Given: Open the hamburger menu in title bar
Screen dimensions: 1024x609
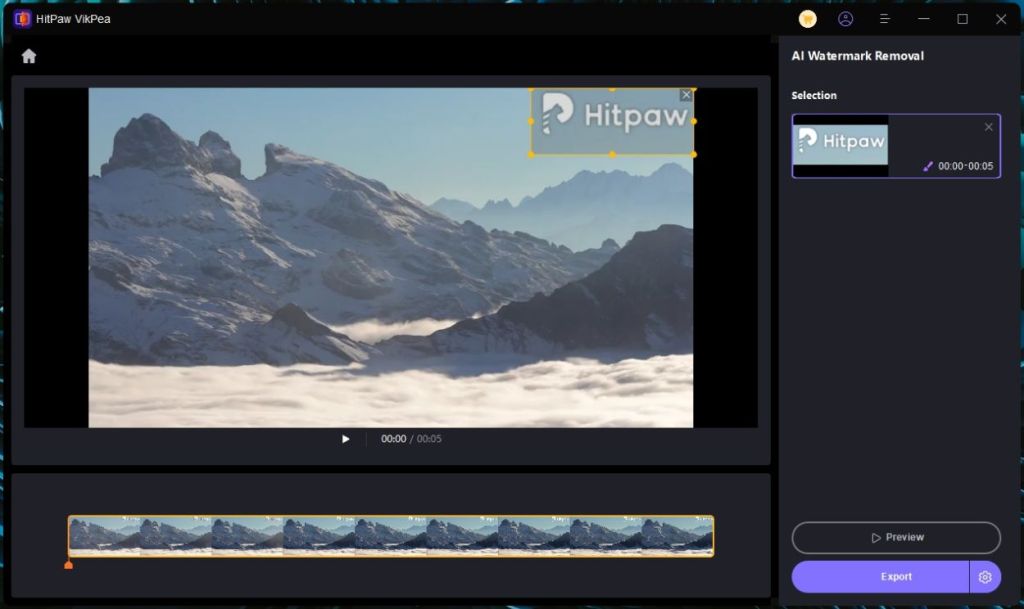Looking at the screenshot, I should 884,19.
